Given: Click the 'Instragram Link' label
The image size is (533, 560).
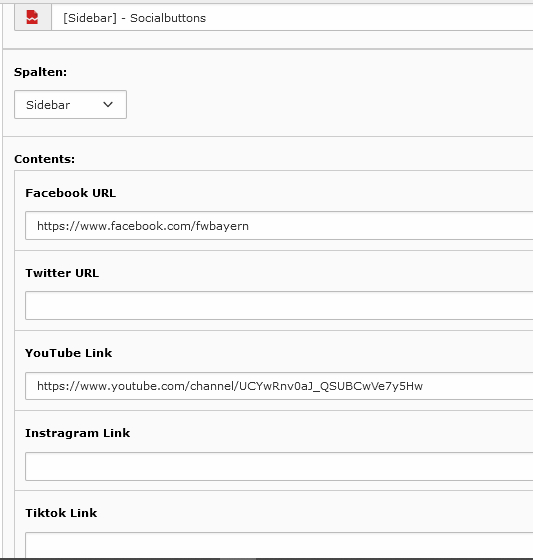Looking at the screenshot, I should coord(78,433).
